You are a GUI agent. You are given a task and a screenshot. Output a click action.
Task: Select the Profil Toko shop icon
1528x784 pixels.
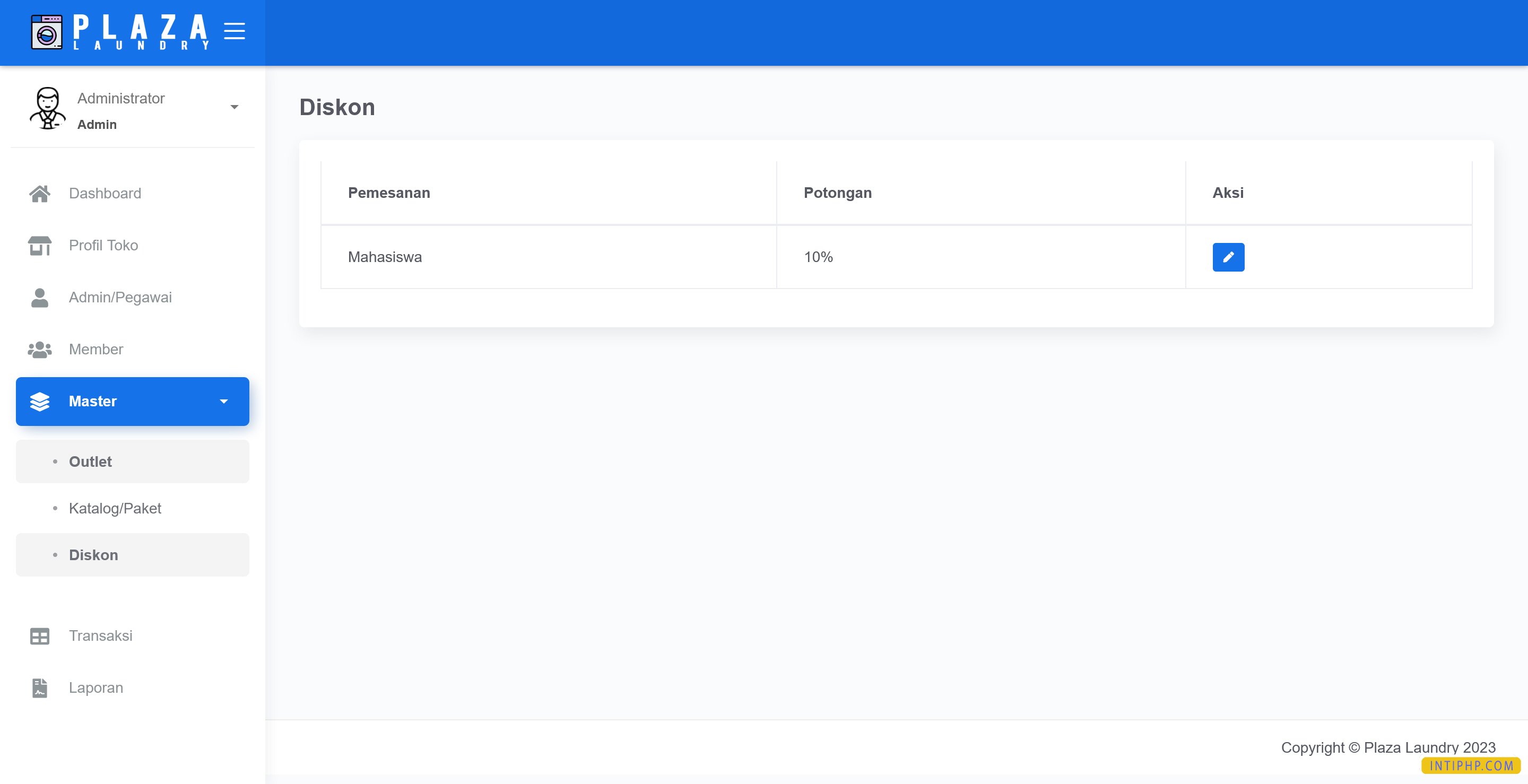tap(39, 245)
